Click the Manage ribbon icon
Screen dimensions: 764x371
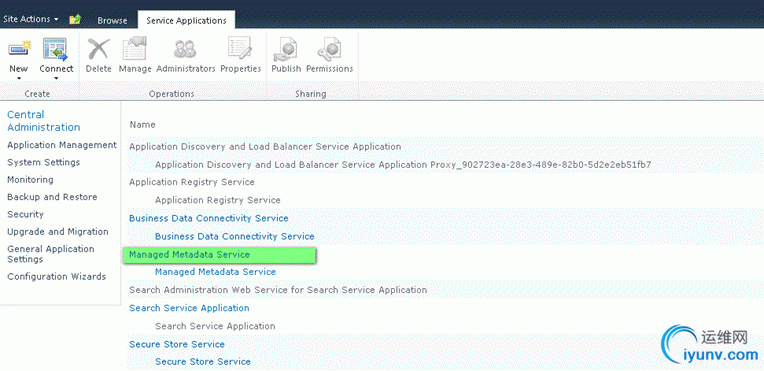[135, 49]
